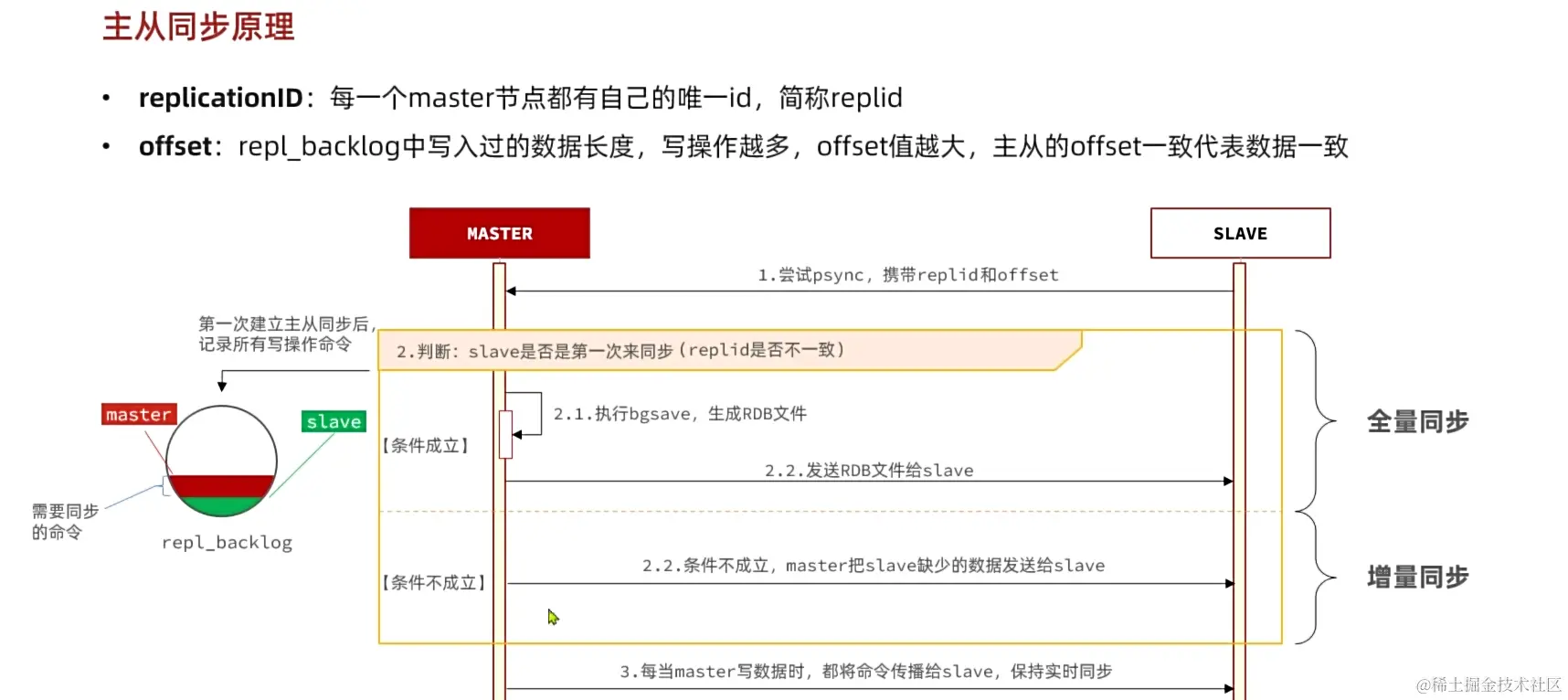The image size is (1568, 700).
Task: Click 2.1 执行bgsave label
Action: [x=680, y=414]
